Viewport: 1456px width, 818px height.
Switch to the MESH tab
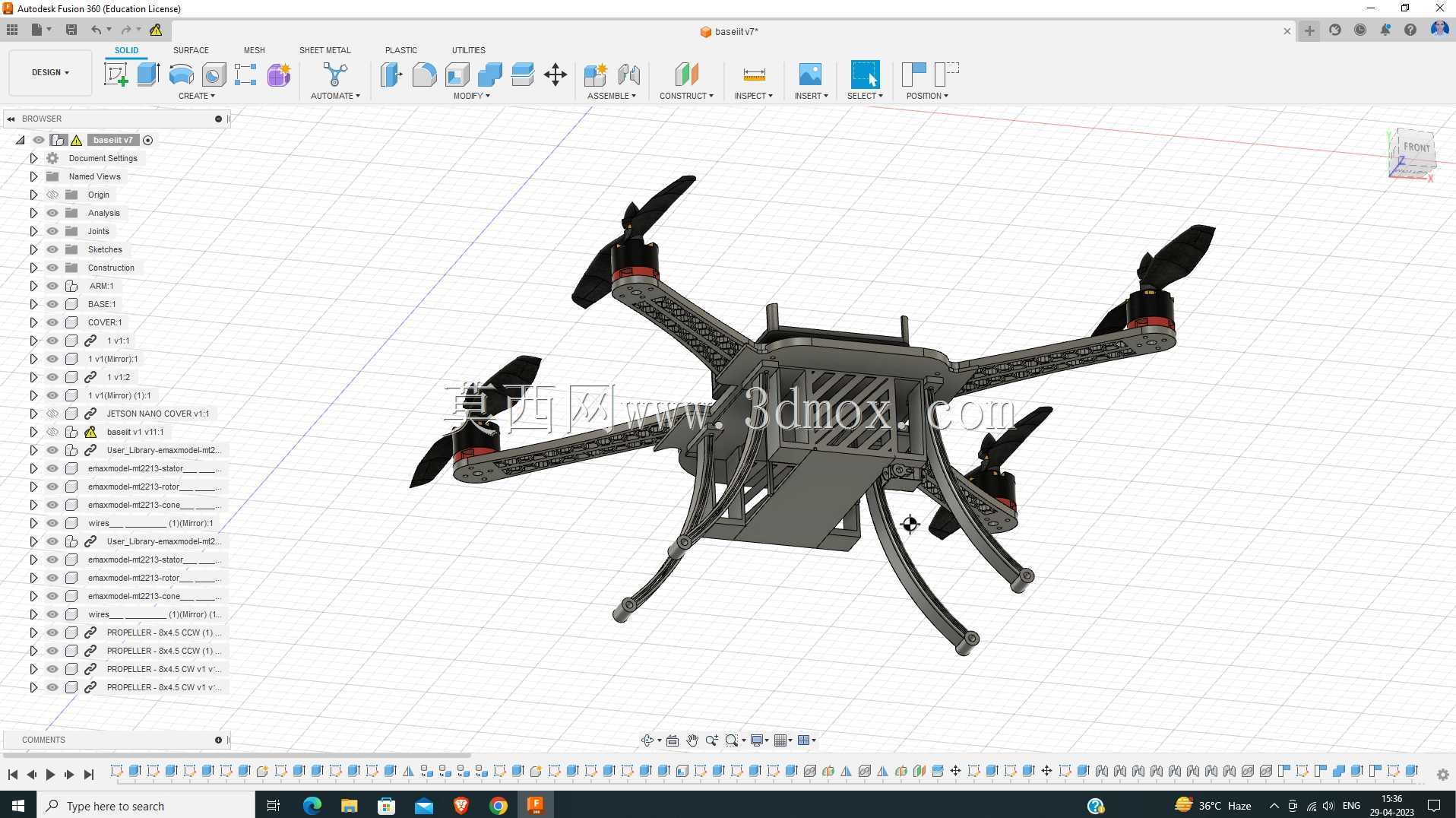(x=255, y=50)
